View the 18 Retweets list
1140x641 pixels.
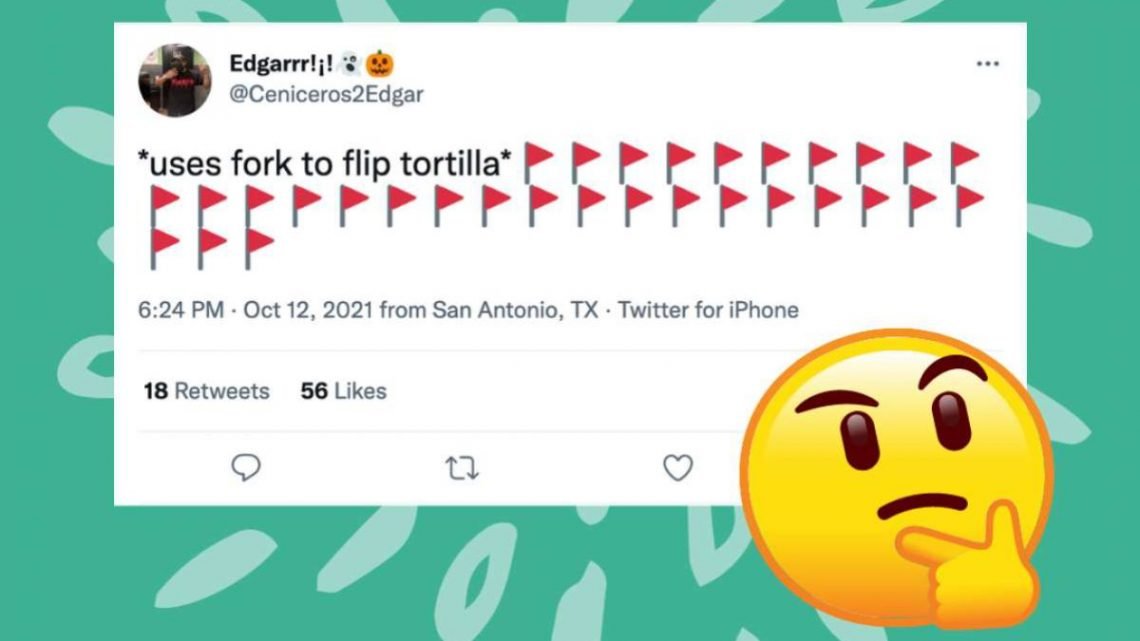[206, 391]
